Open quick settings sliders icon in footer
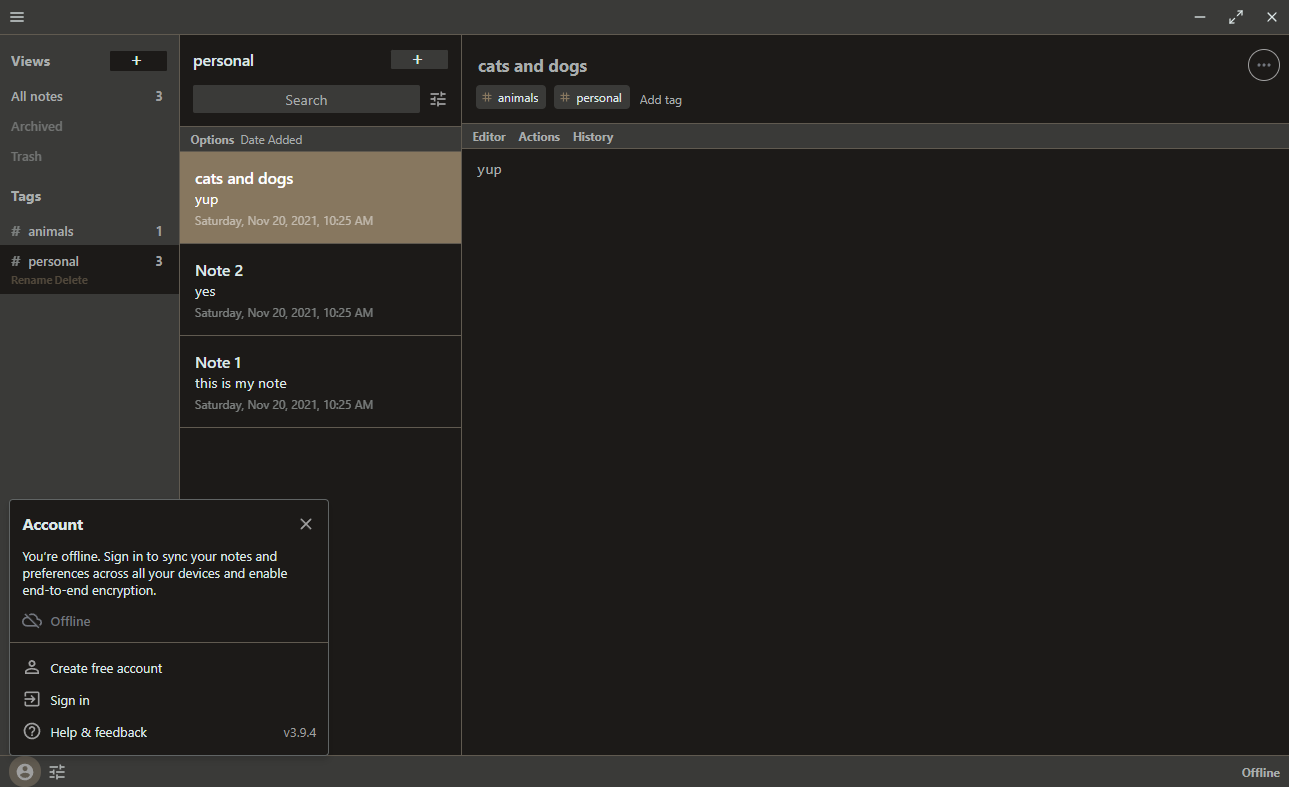The width and height of the screenshot is (1289, 787). point(57,771)
